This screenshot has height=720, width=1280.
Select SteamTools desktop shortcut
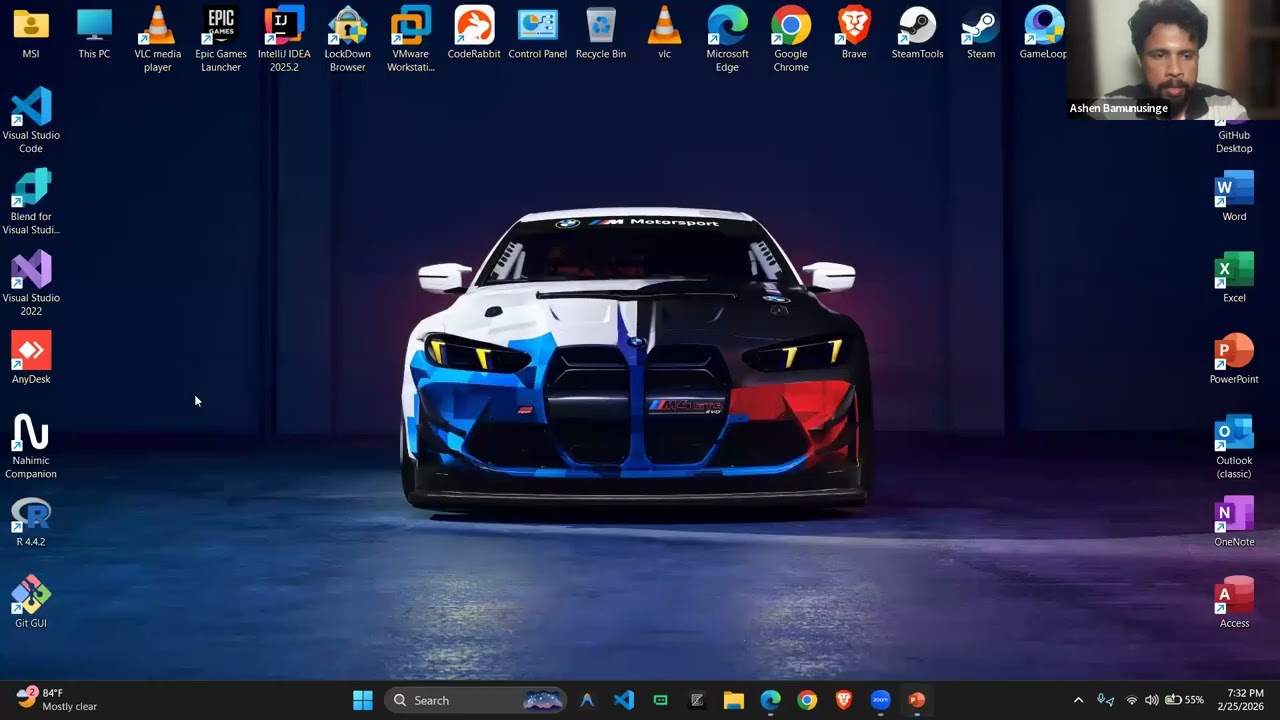[x=917, y=33]
